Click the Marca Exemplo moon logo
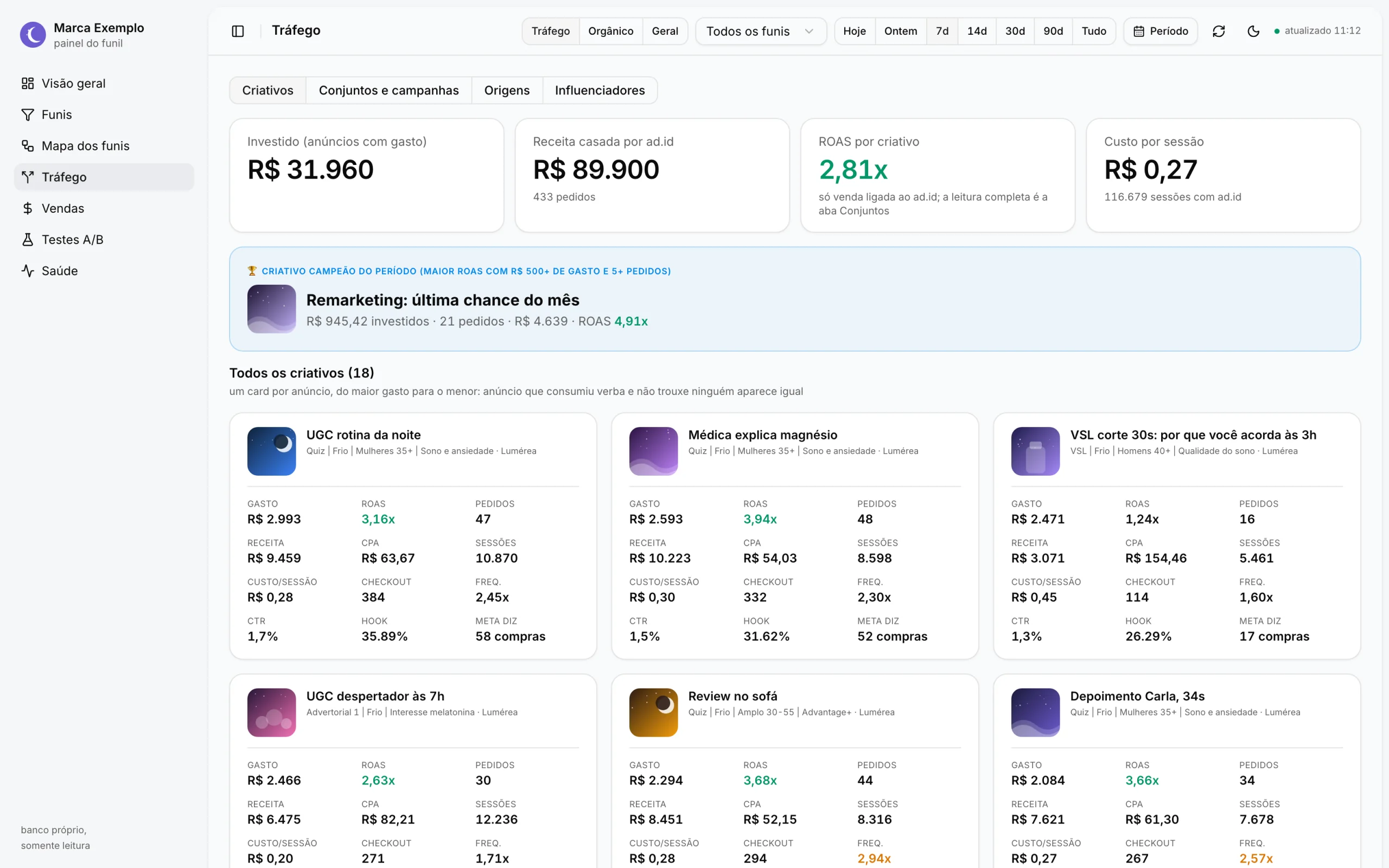 pyautogui.click(x=33, y=35)
